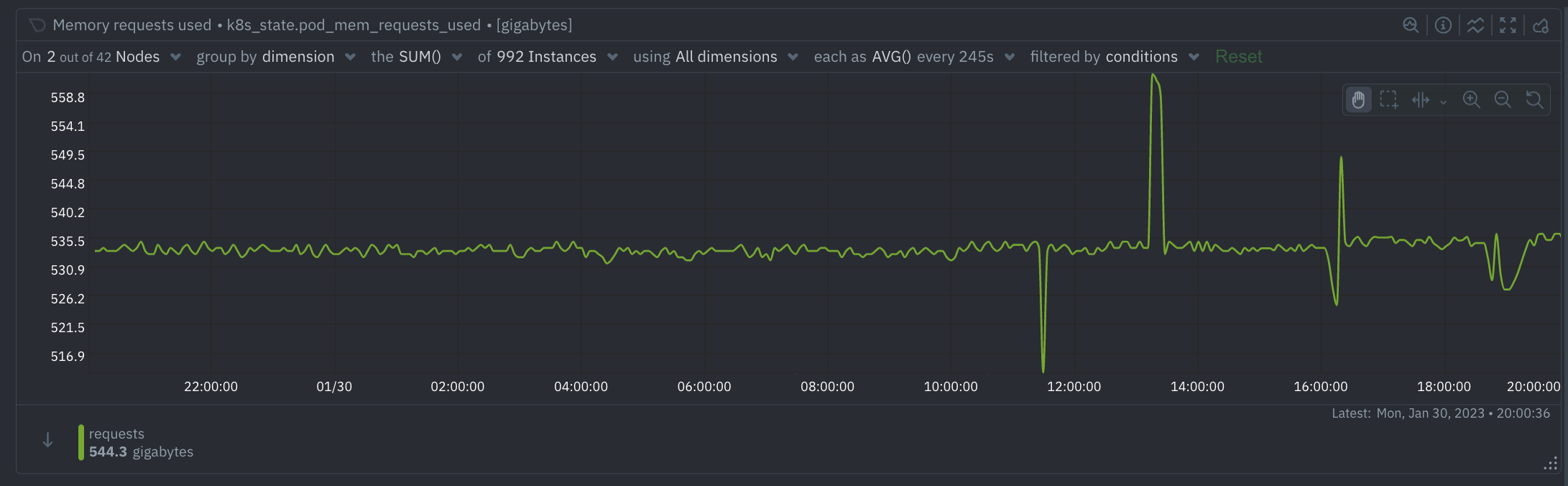
Task: Open the chart type line-graph icon
Action: pyautogui.click(x=1475, y=25)
